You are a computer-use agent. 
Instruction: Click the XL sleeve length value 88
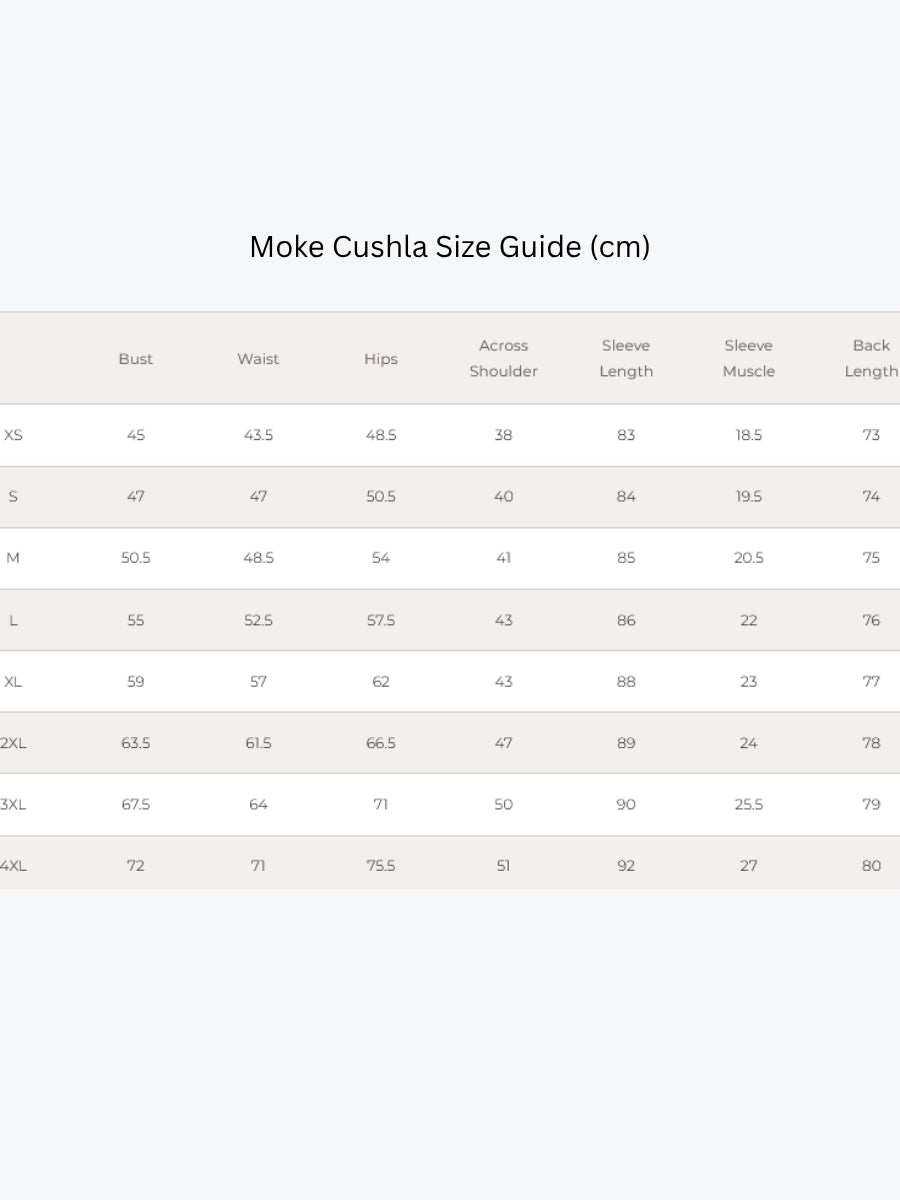coord(626,682)
